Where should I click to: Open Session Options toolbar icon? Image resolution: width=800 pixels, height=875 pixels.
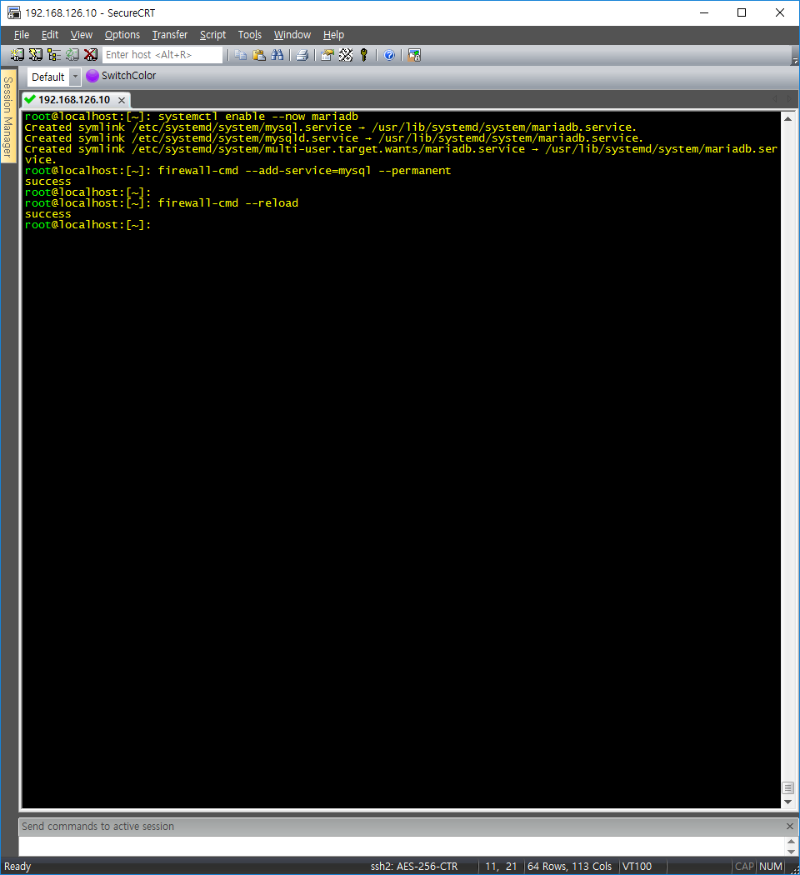327,55
